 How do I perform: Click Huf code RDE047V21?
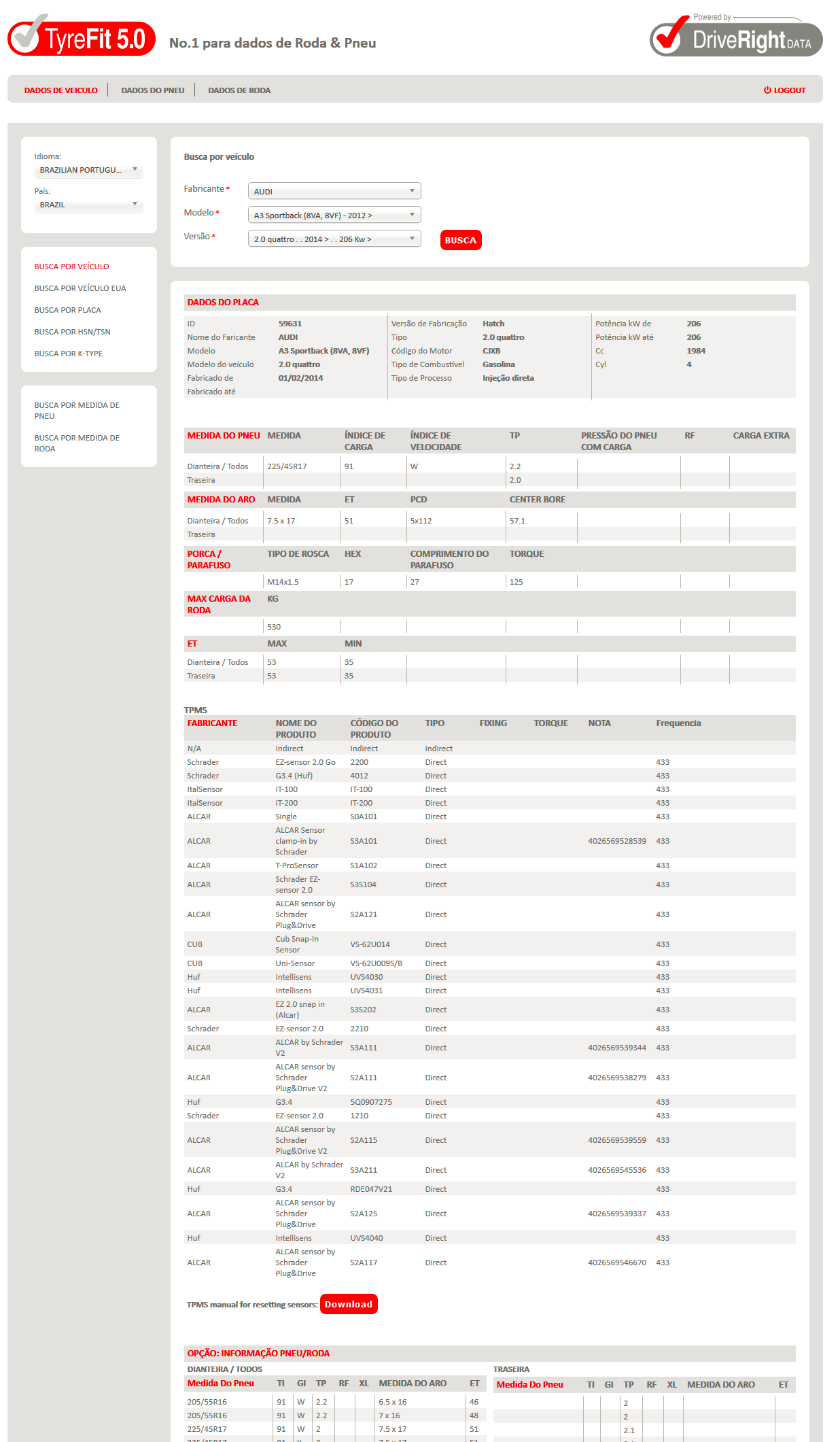pyautogui.click(x=371, y=1189)
